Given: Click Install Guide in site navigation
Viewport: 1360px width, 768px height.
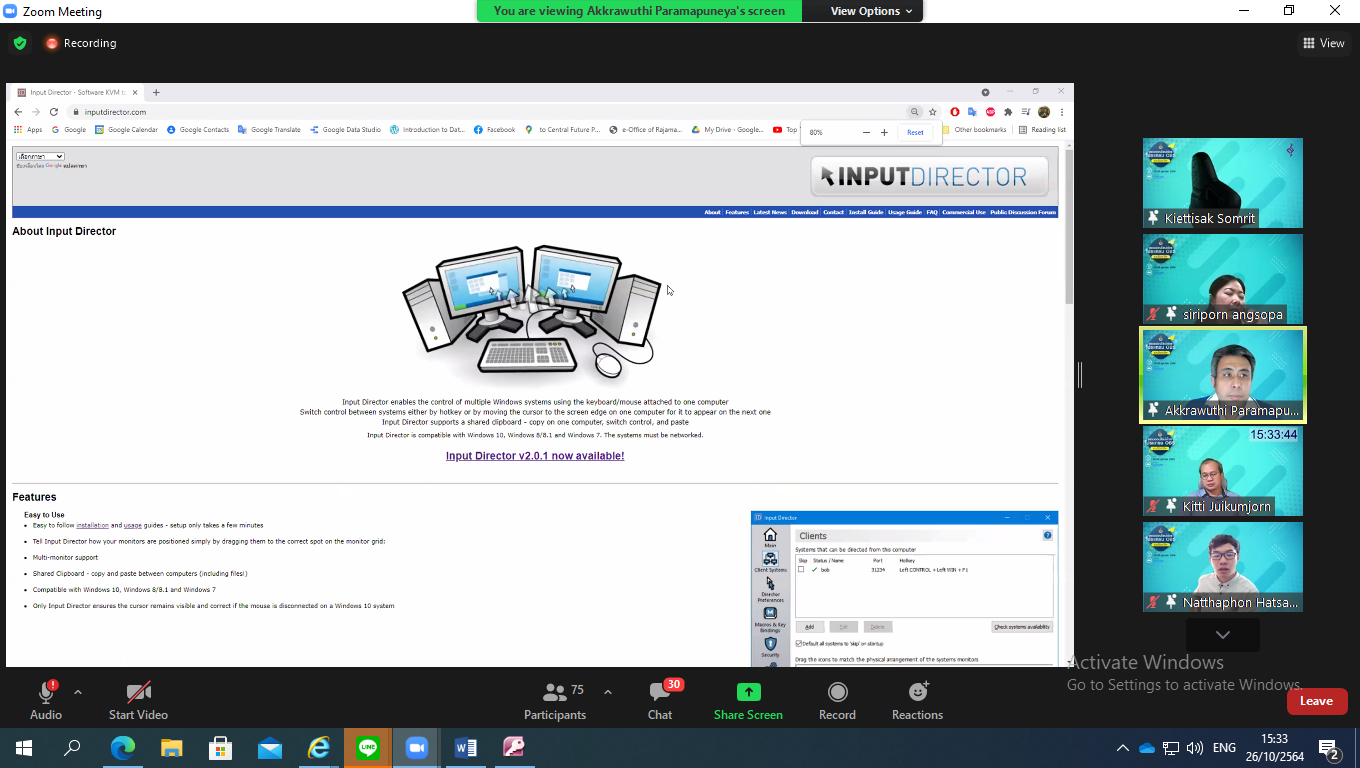Looking at the screenshot, I should coord(866,212).
